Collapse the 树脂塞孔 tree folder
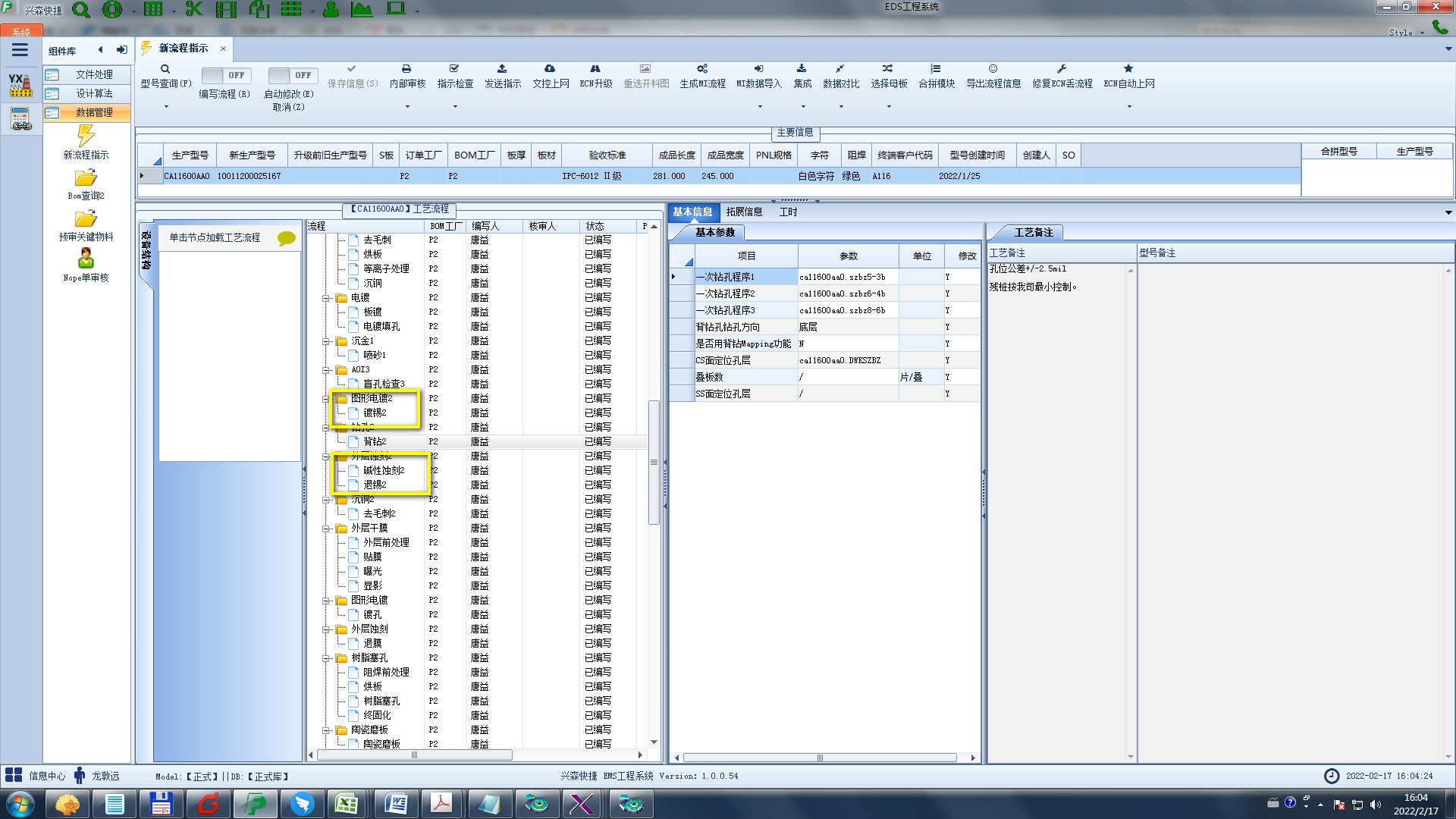Image resolution: width=1456 pixels, height=819 pixels. point(326,658)
